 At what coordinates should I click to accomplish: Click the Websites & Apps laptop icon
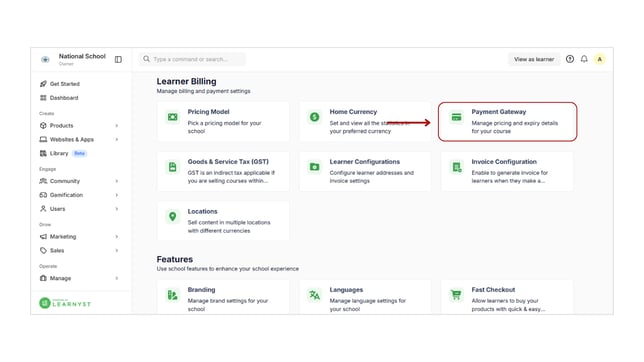coord(43,139)
